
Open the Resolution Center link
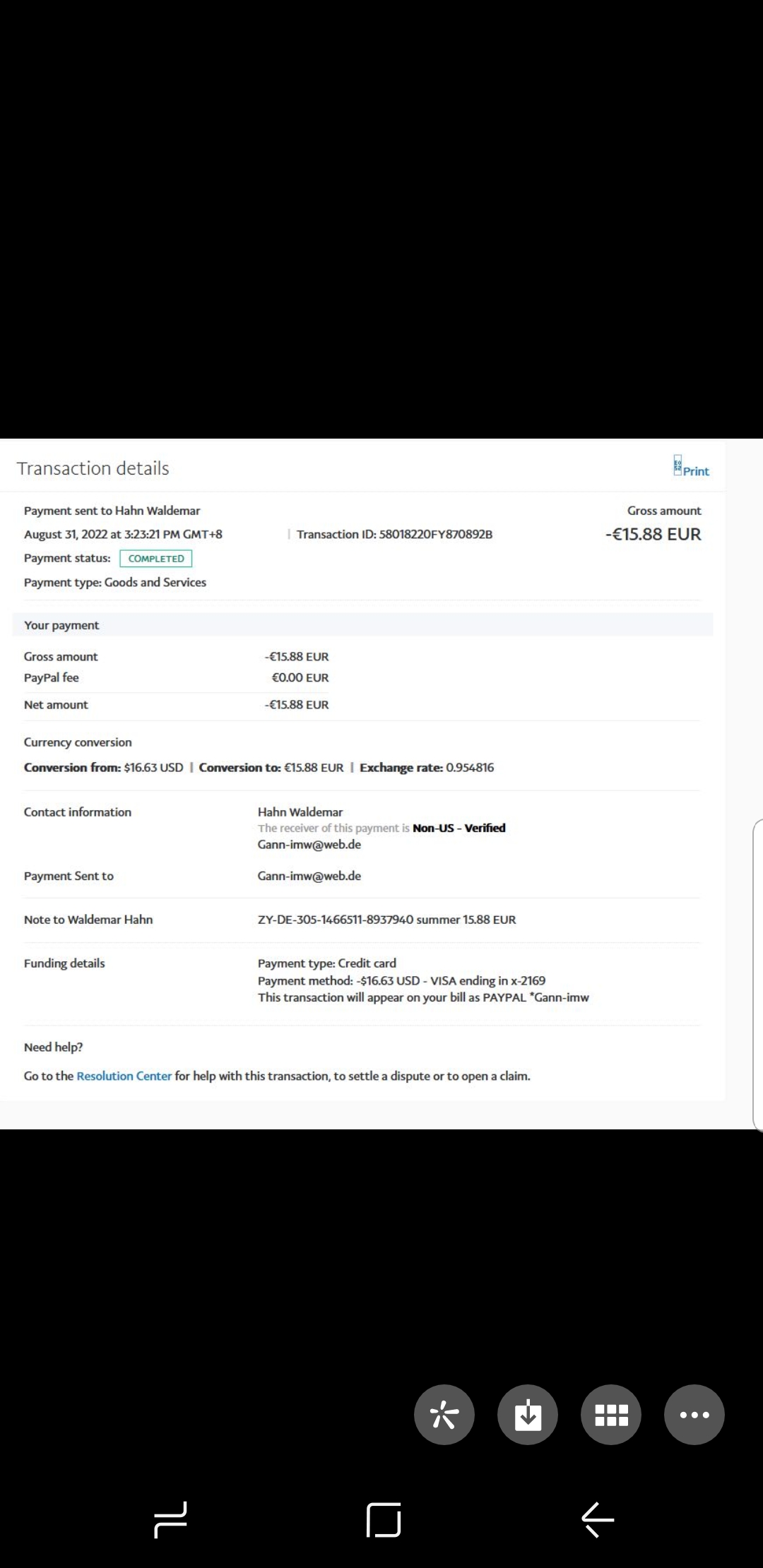124,1076
